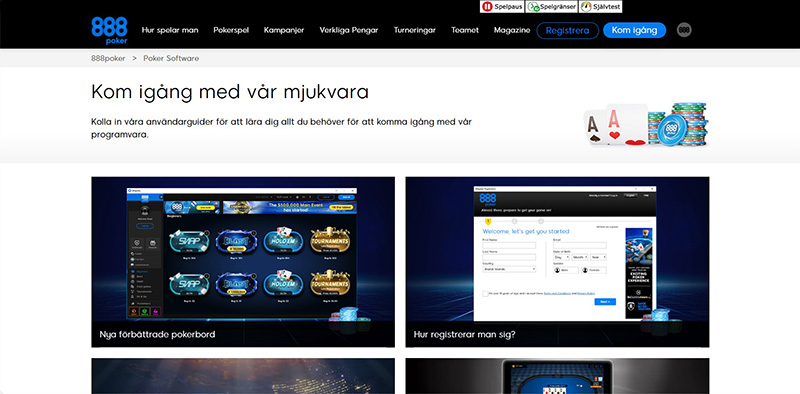The image size is (800, 394).
Task: Click the Kom igång button
Action: click(x=634, y=30)
